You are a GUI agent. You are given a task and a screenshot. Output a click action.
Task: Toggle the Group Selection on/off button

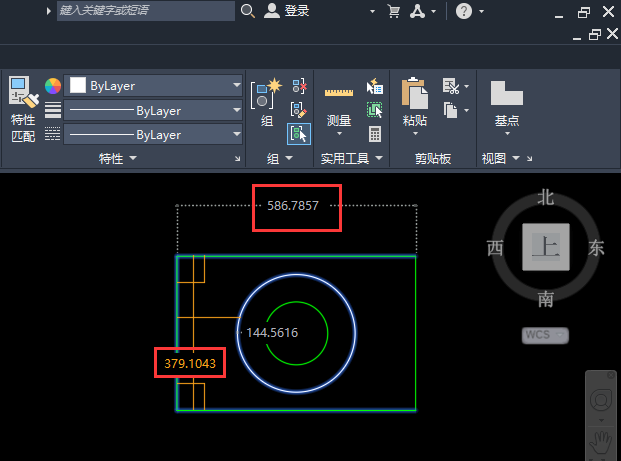click(x=299, y=134)
